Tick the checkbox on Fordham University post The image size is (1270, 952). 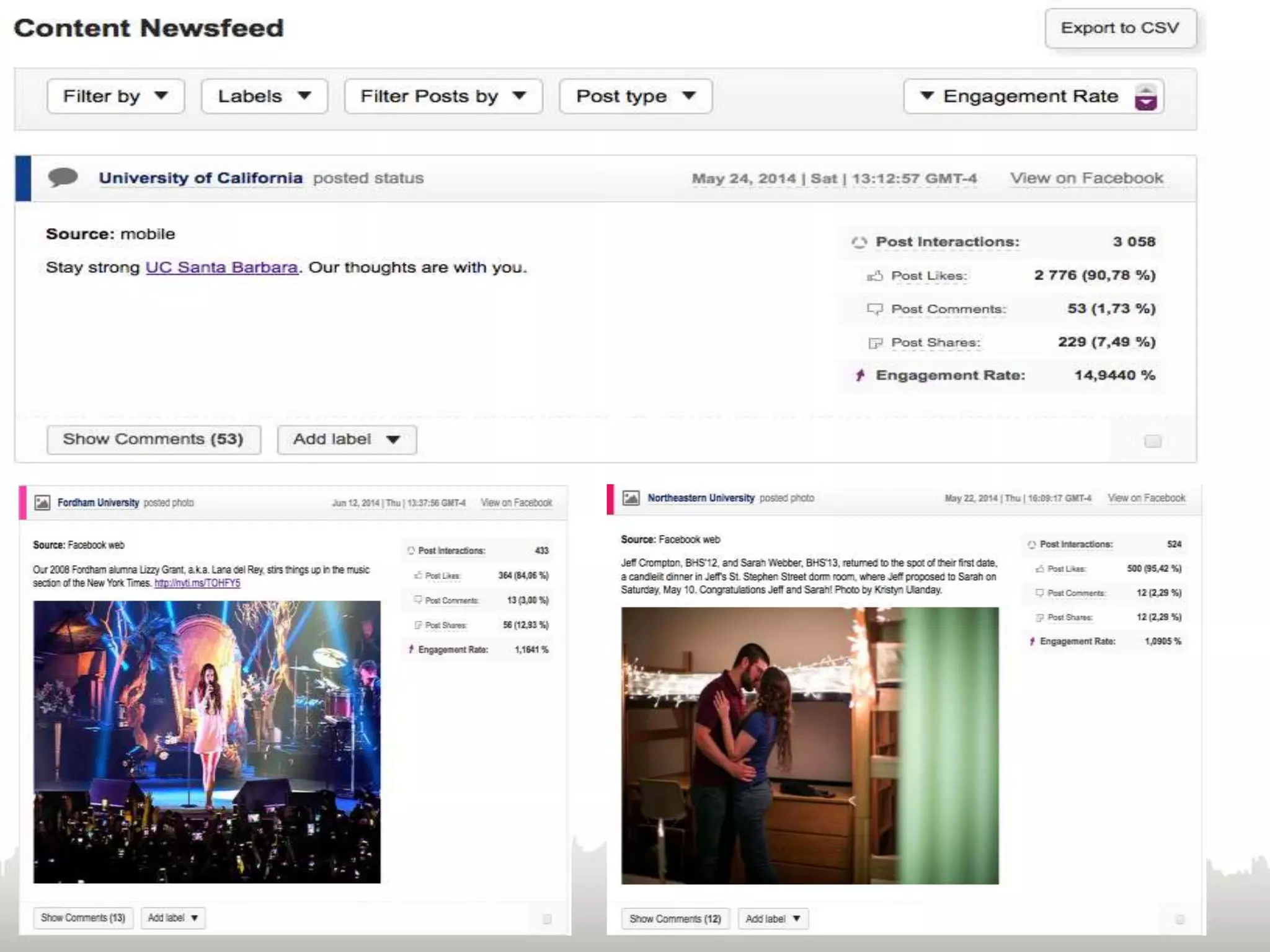point(546,919)
